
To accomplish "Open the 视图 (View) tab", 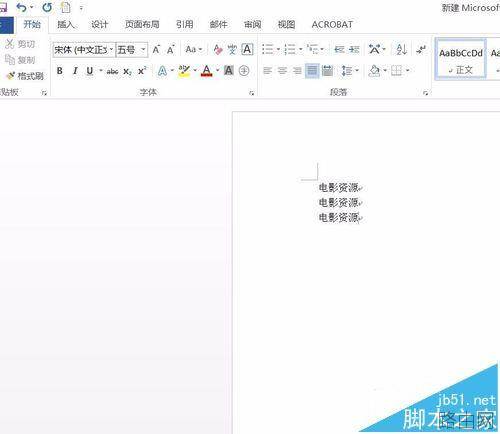I will (286, 24).
